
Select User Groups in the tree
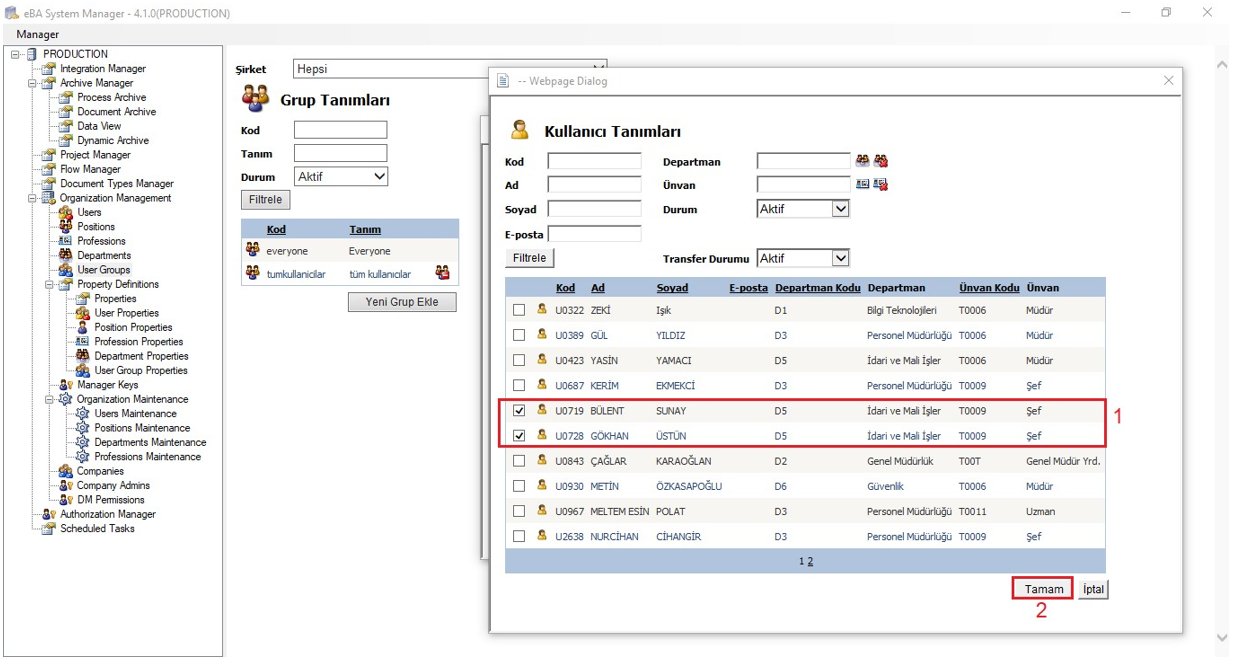coord(104,270)
